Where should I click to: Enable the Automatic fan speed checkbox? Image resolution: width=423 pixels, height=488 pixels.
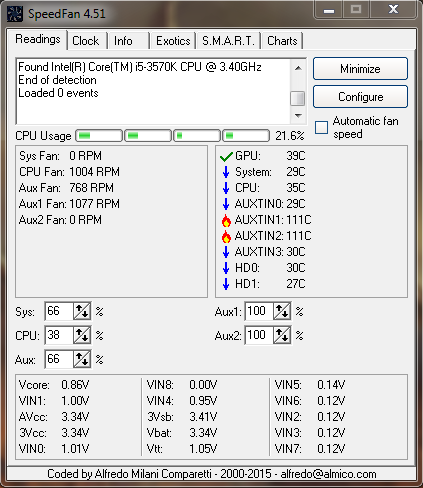pyautogui.click(x=322, y=127)
